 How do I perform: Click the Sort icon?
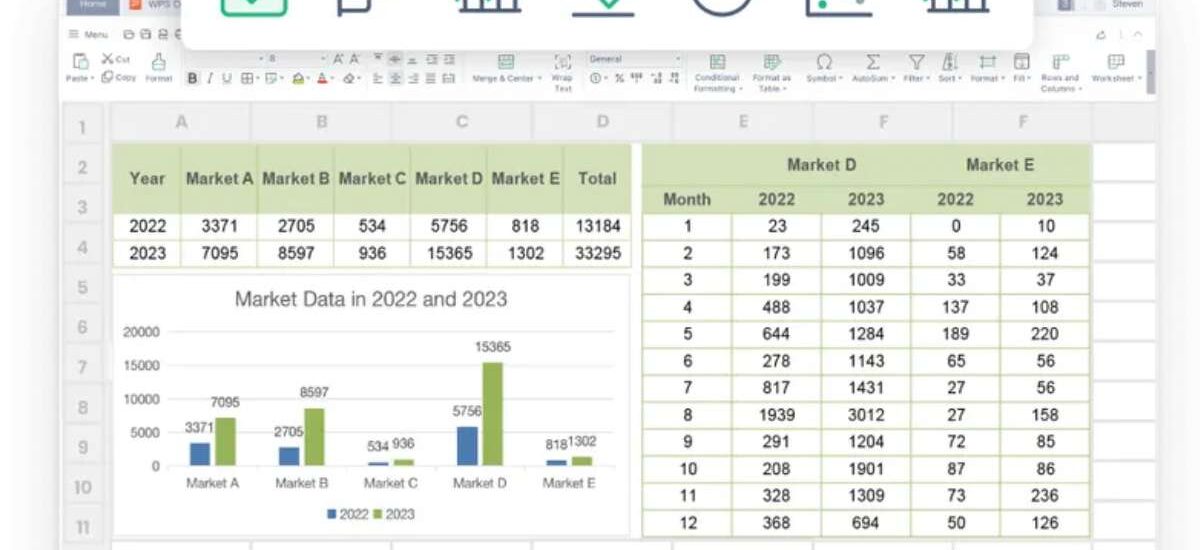950,62
